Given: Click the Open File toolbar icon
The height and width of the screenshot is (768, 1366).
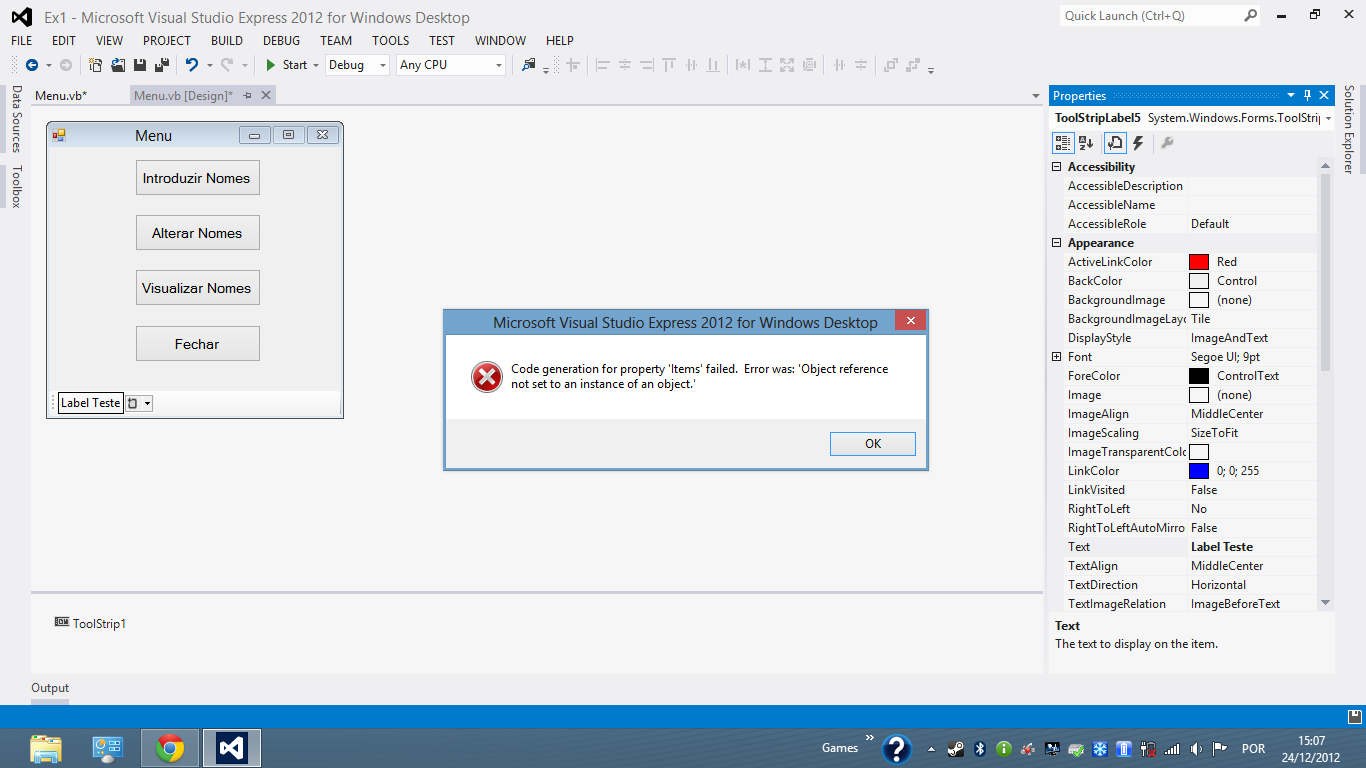Looking at the screenshot, I should pyautogui.click(x=117, y=65).
